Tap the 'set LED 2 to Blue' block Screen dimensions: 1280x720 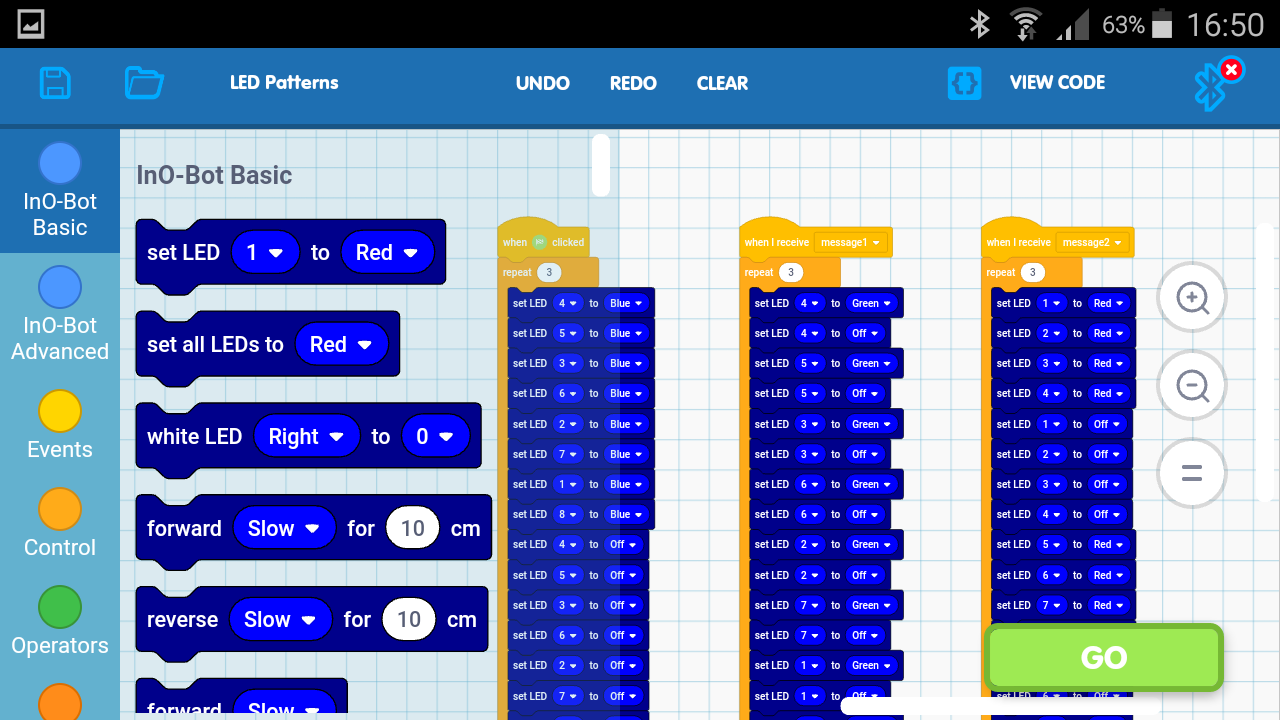pos(581,424)
